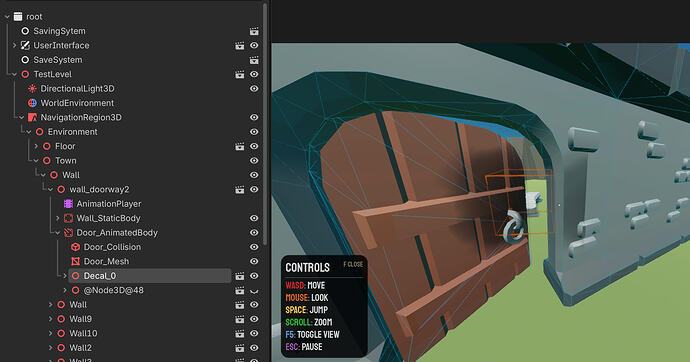
Task: Close the Controls overlay with F CLOSE
Action: (x=353, y=264)
